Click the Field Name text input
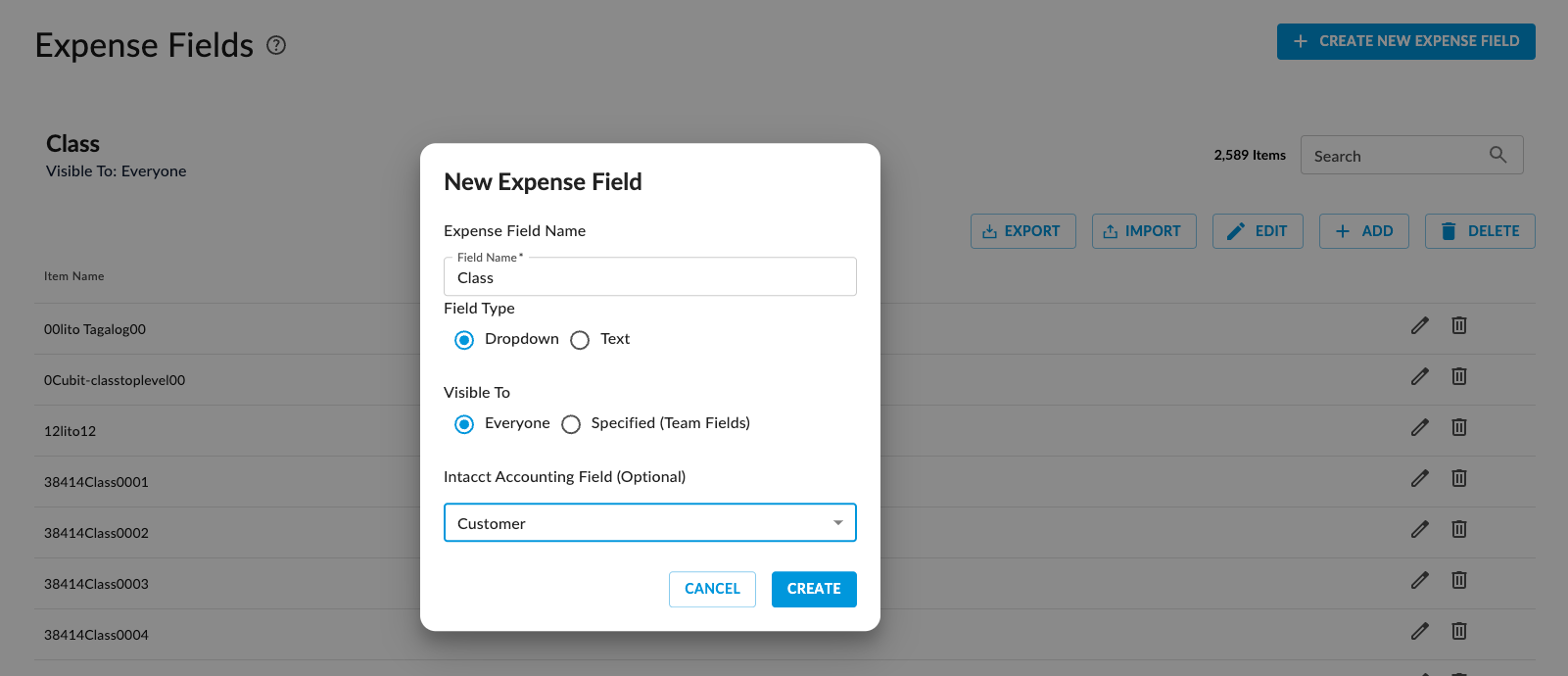 click(x=649, y=278)
